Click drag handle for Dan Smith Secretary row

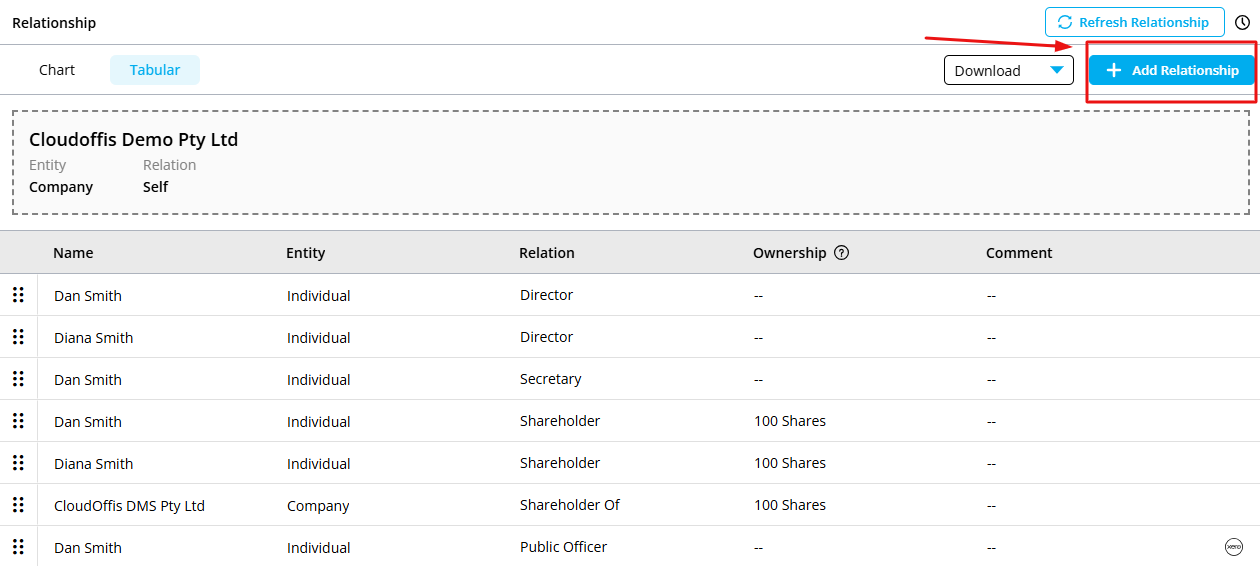click(x=18, y=379)
